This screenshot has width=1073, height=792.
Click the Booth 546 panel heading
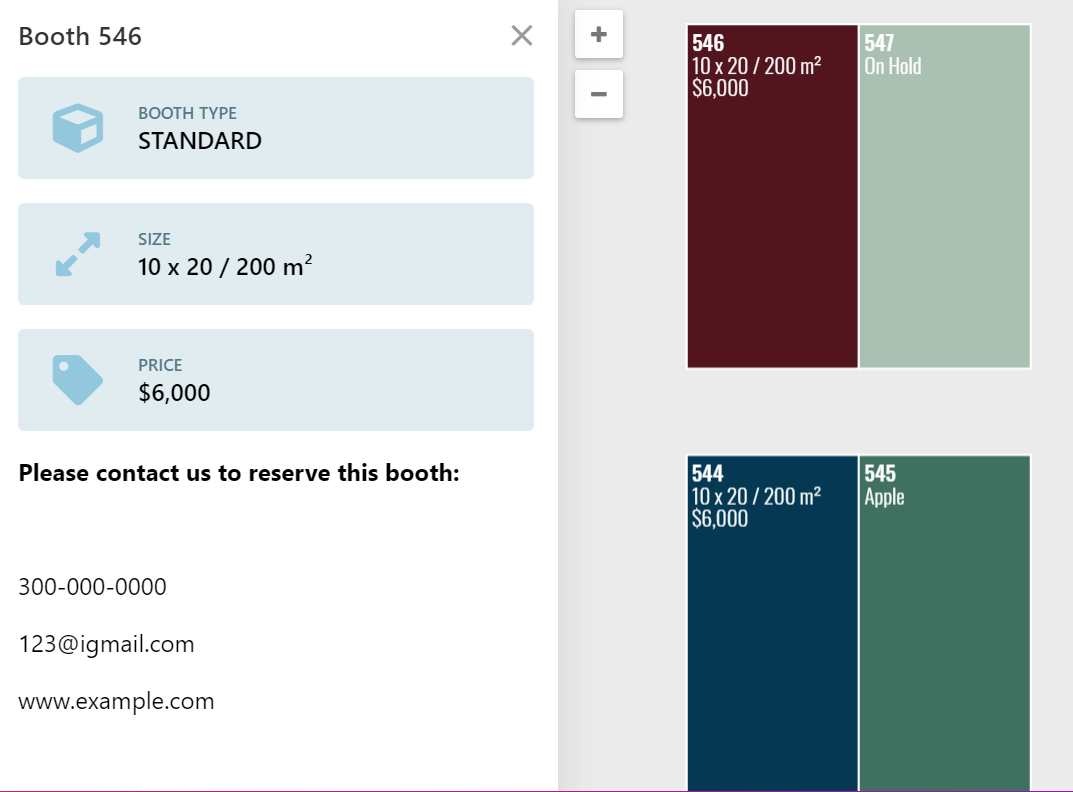[x=80, y=37]
